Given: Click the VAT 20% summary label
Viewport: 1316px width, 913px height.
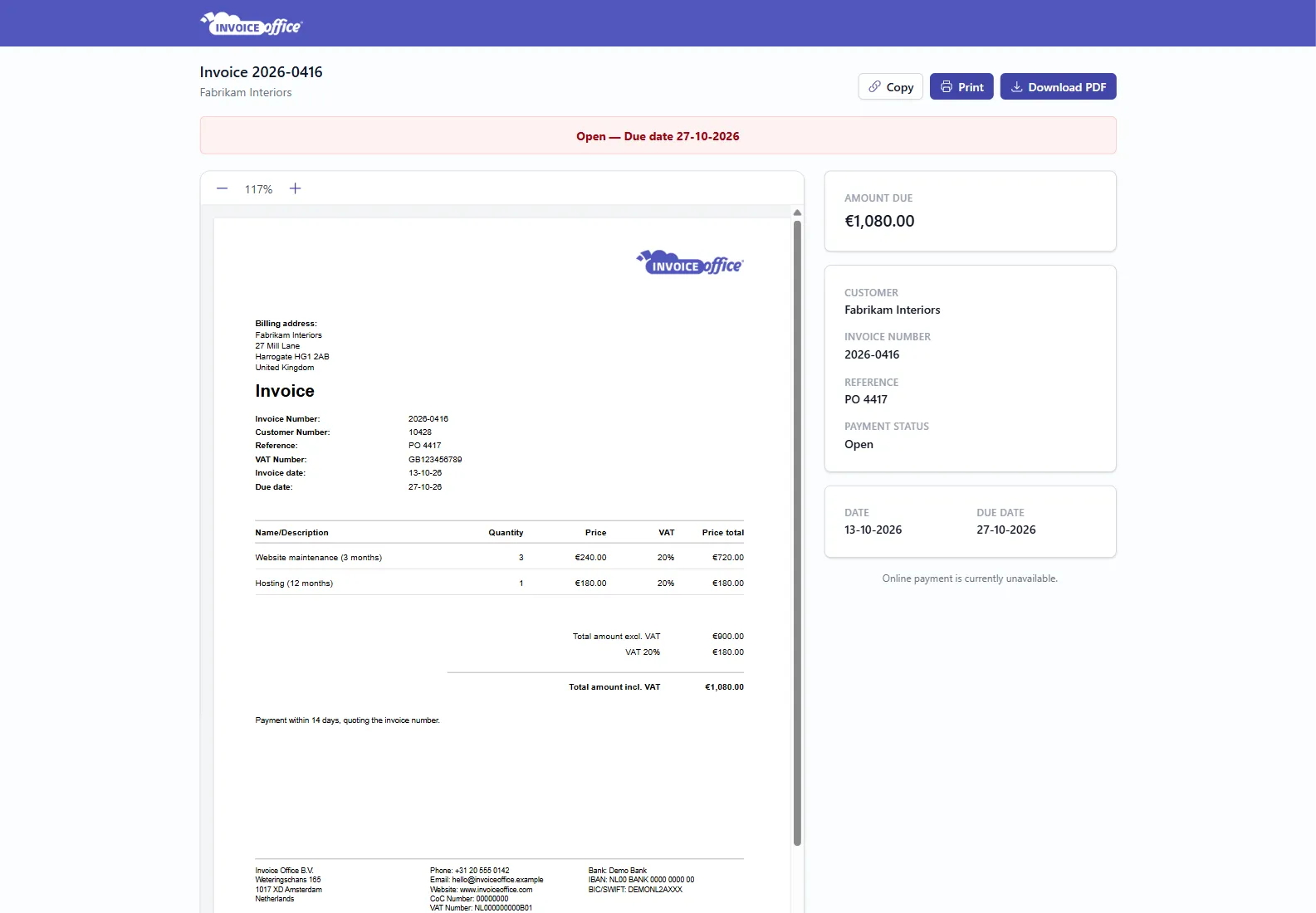Looking at the screenshot, I should point(643,652).
